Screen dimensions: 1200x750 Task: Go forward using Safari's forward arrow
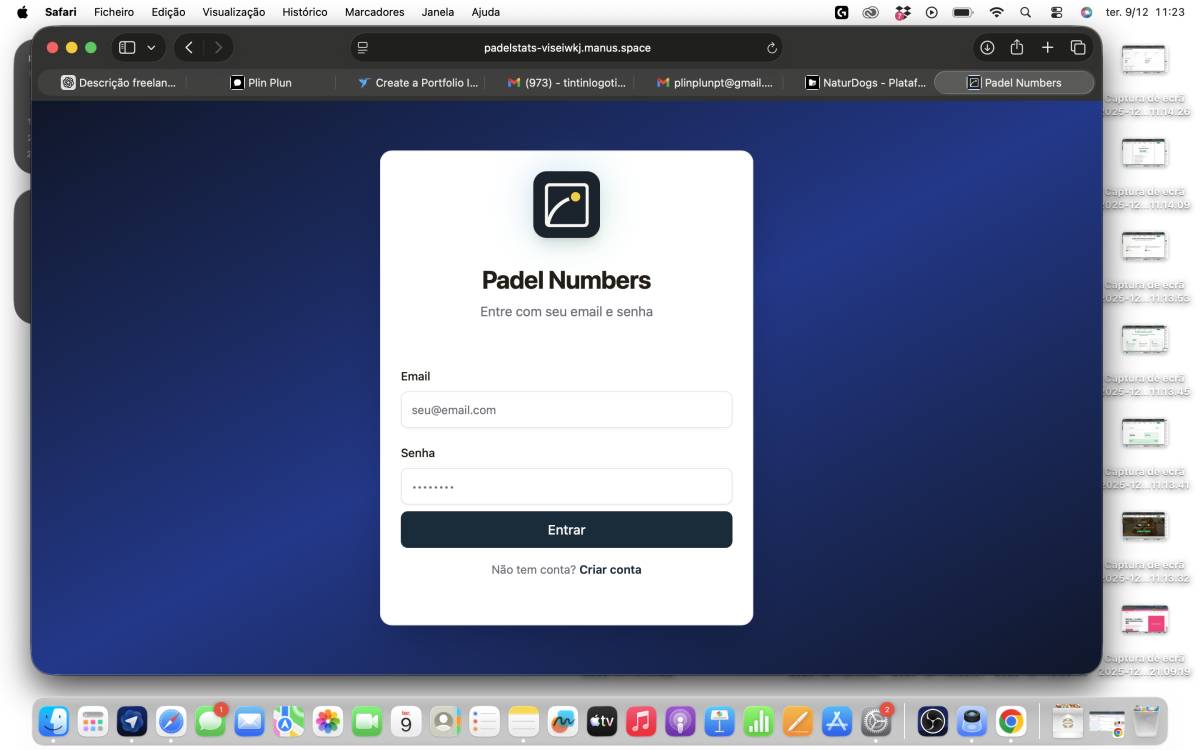click(x=218, y=47)
